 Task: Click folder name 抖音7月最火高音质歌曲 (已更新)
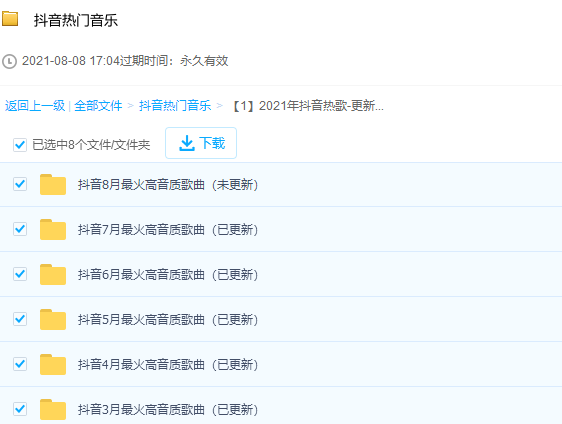coord(168,230)
